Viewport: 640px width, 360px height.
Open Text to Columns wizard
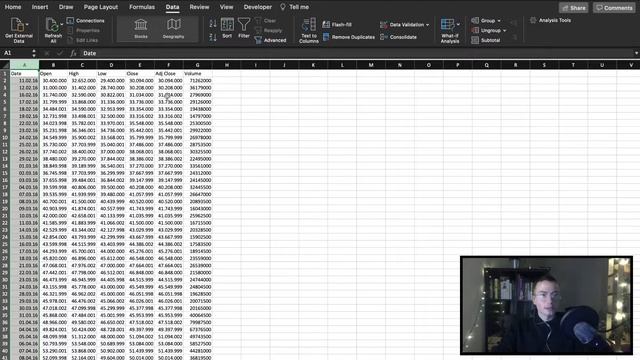[x=309, y=30]
